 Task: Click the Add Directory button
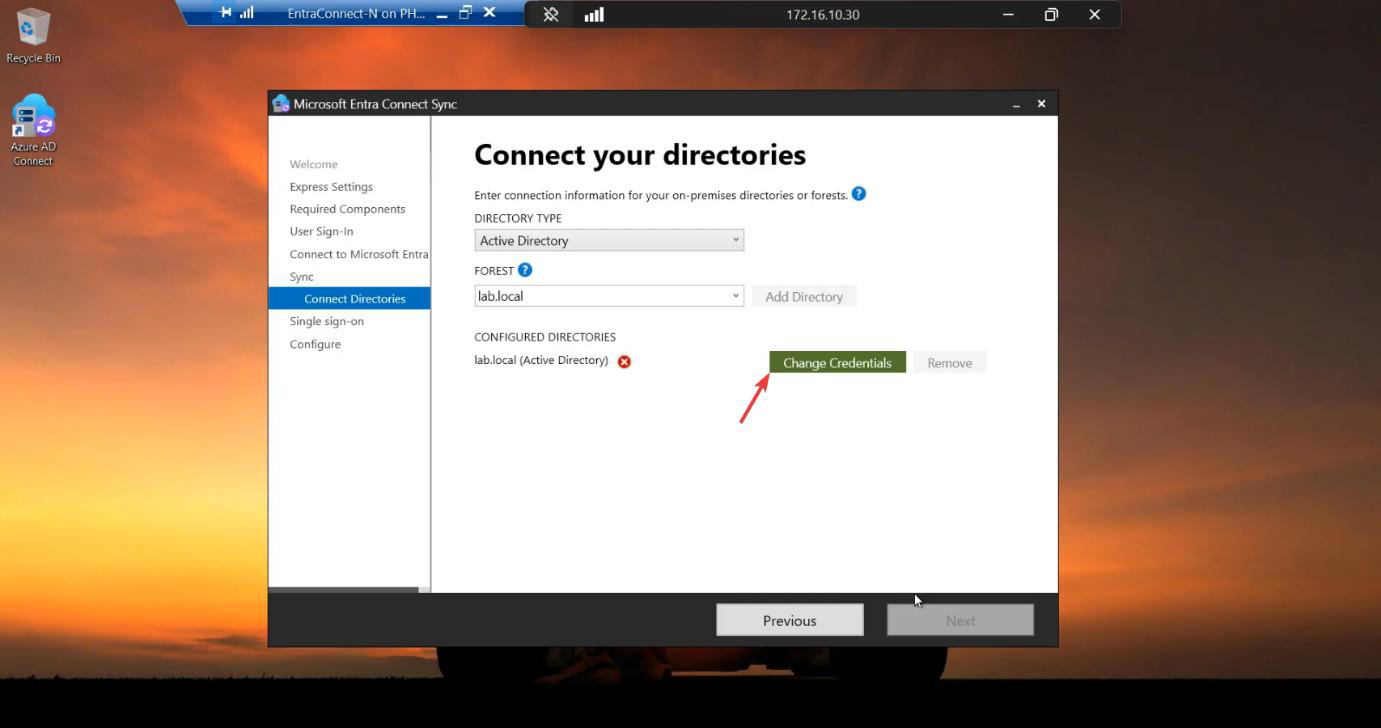pyautogui.click(x=804, y=297)
